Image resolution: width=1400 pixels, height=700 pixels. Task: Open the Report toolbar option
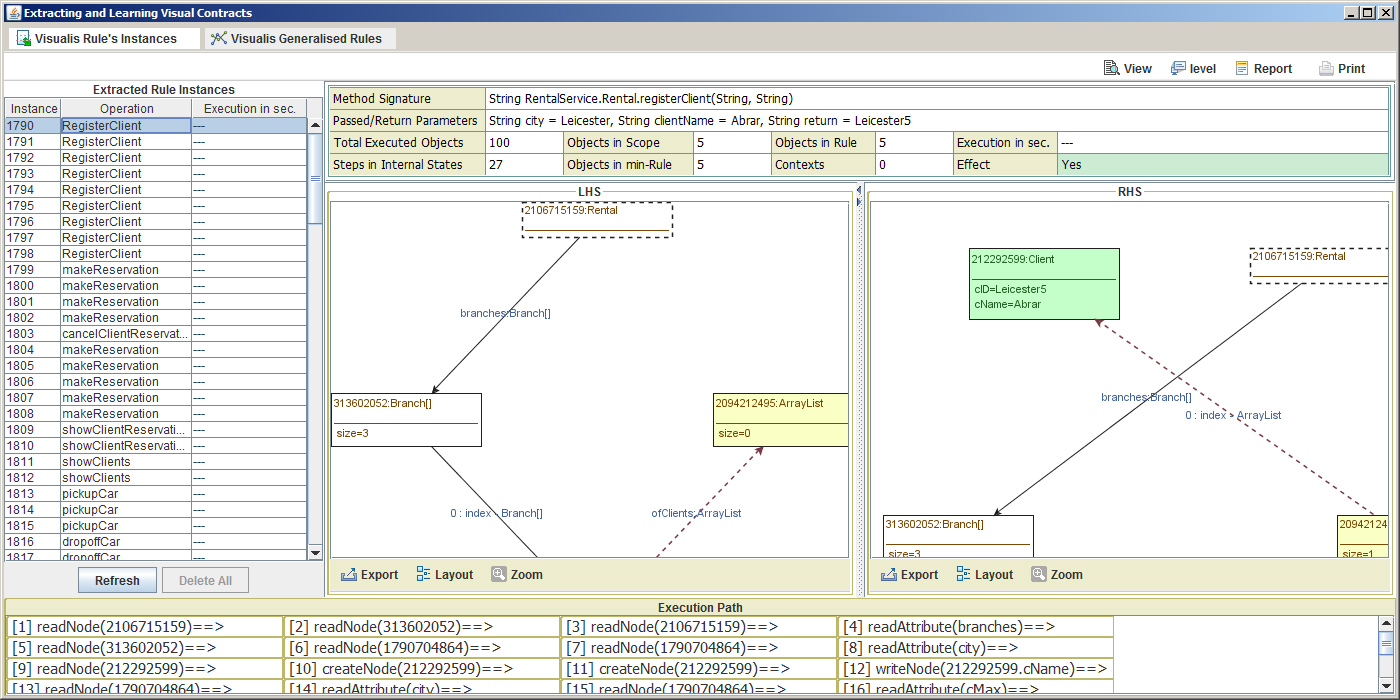[x=1263, y=69]
